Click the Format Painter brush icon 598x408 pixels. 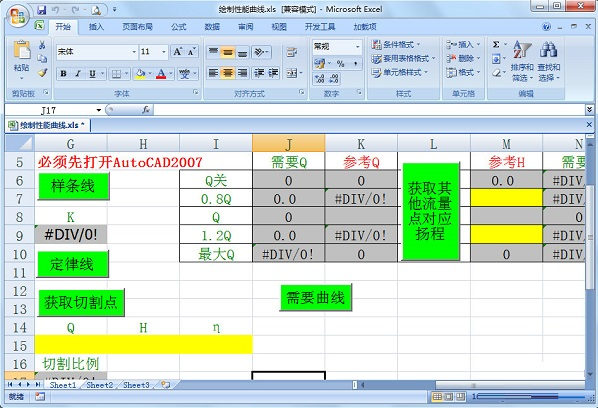(42, 72)
